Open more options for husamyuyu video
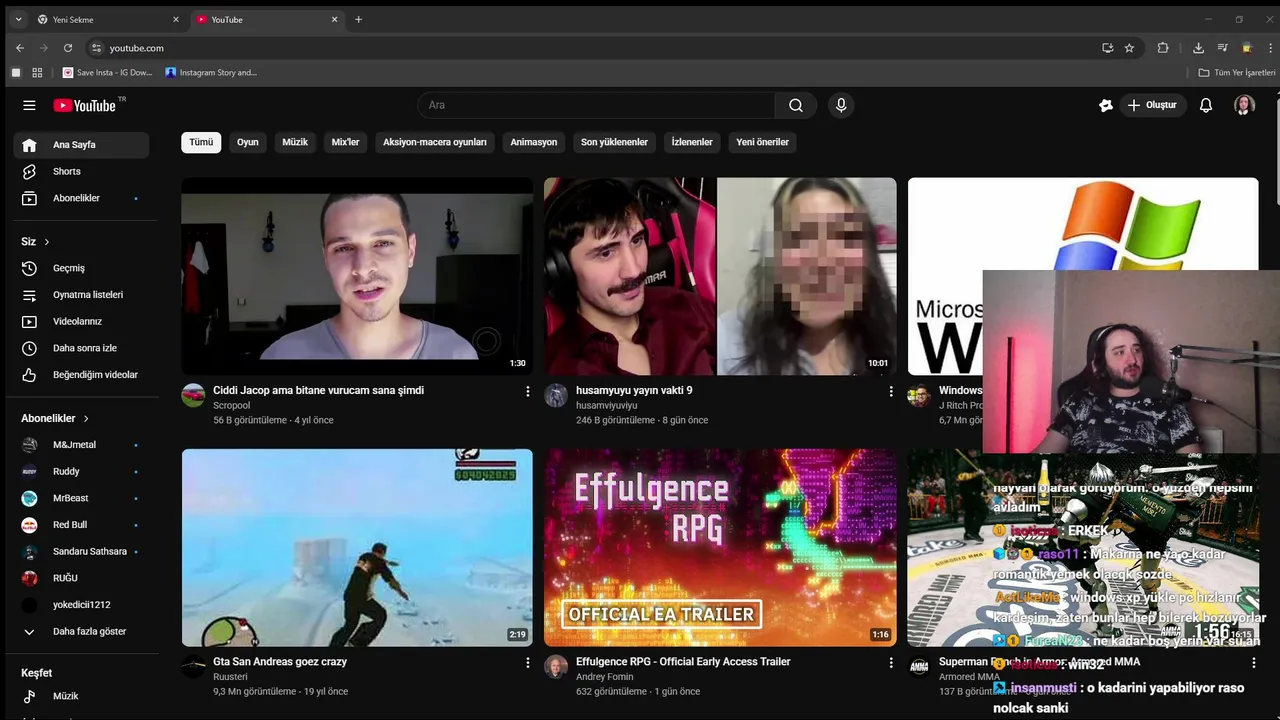 pos(891,392)
